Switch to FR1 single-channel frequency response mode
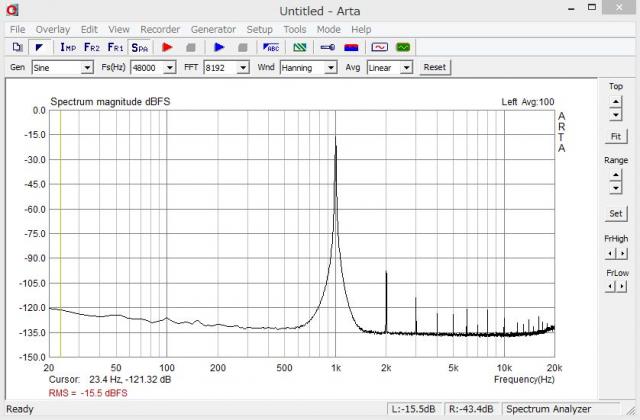Image resolution: width=640 pixels, height=420 pixels. (116, 47)
